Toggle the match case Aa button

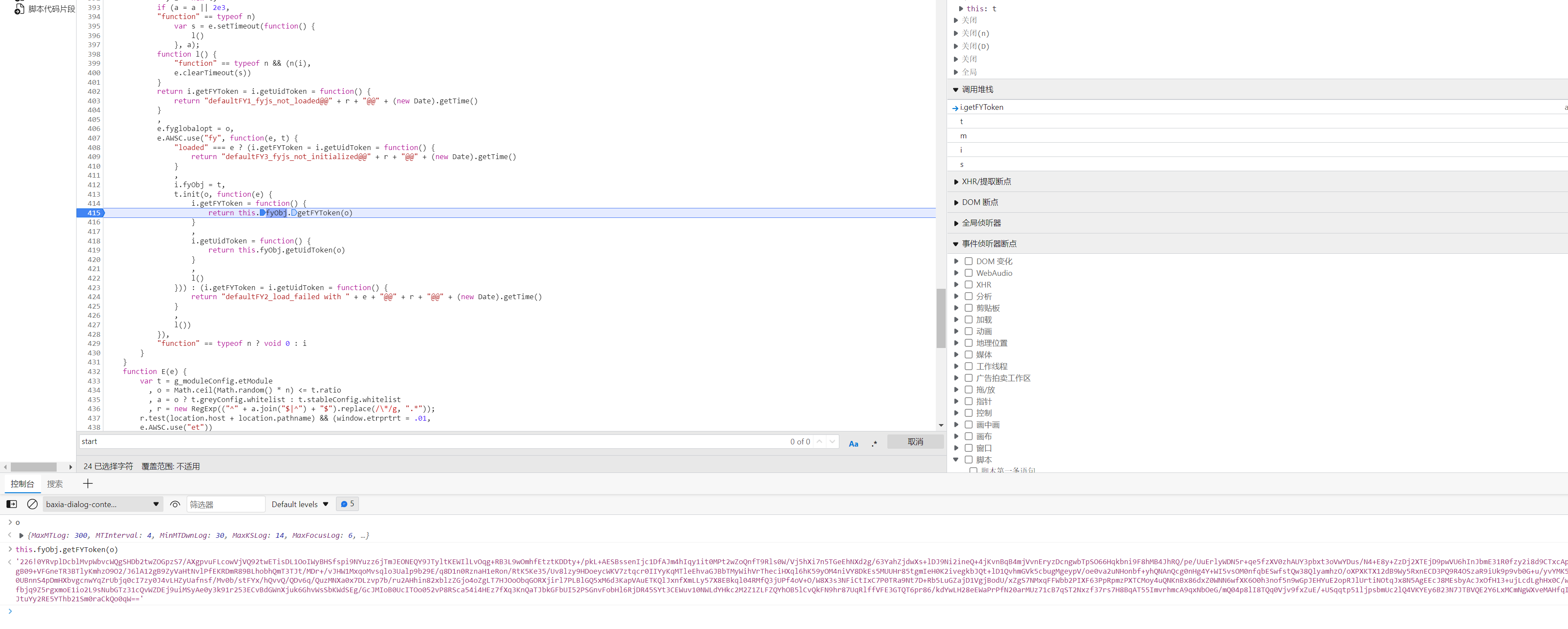click(x=853, y=444)
